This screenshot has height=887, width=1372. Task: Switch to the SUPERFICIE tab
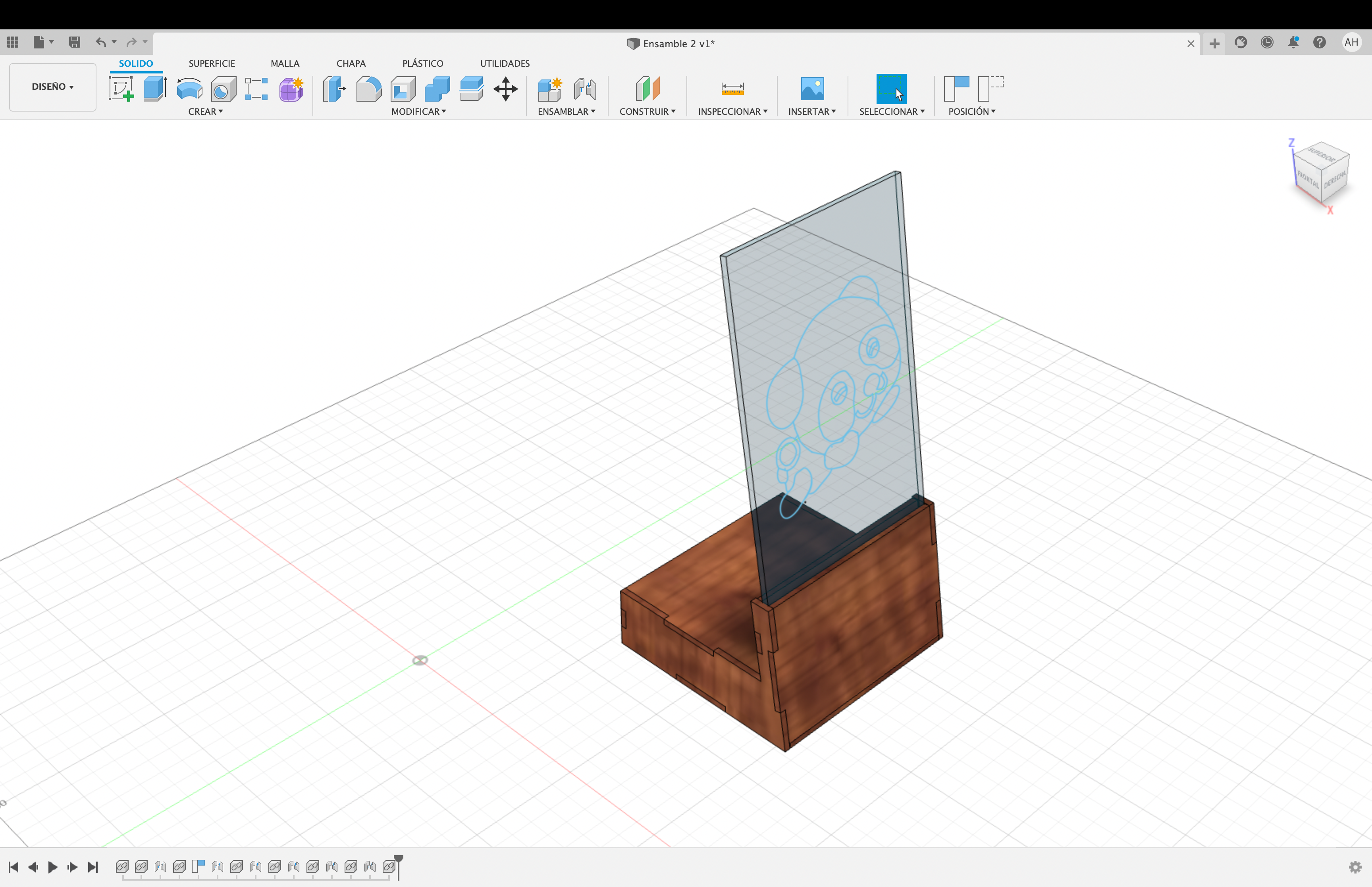[212, 64]
